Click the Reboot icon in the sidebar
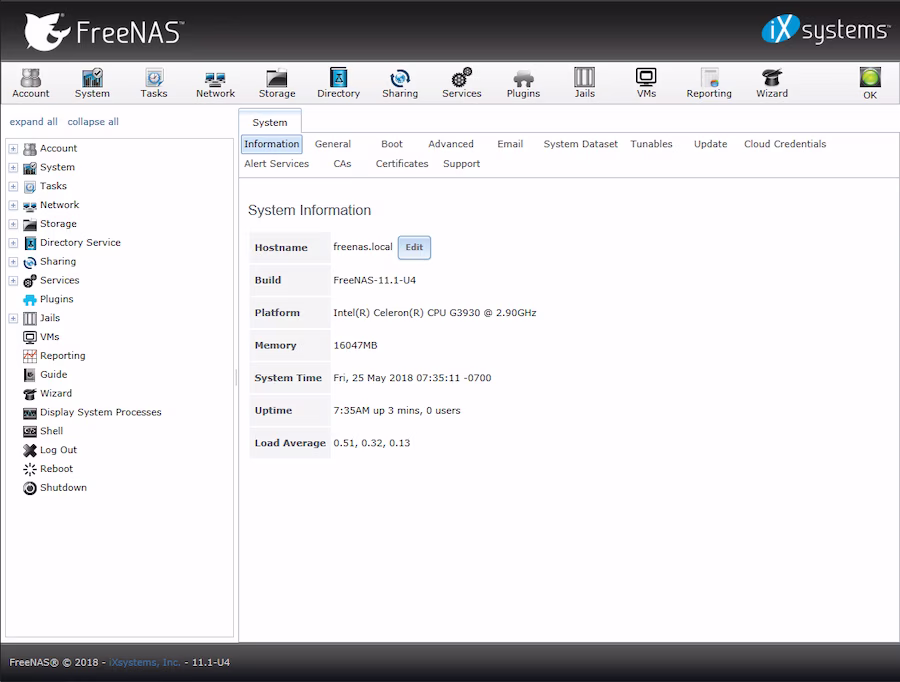The image size is (900, 682). [x=30, y=469]
